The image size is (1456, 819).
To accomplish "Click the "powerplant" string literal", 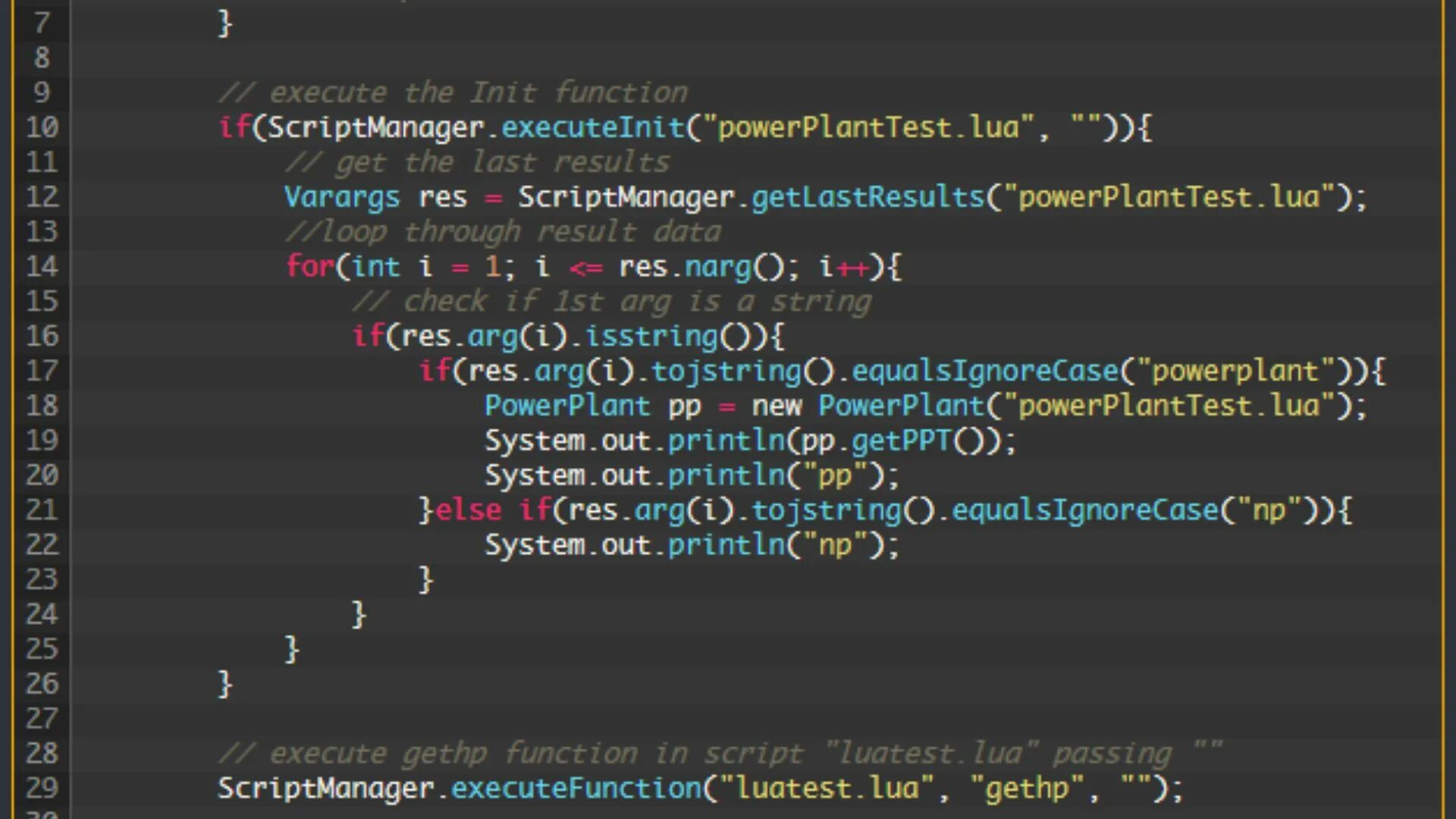I will tap(1235, 372).
